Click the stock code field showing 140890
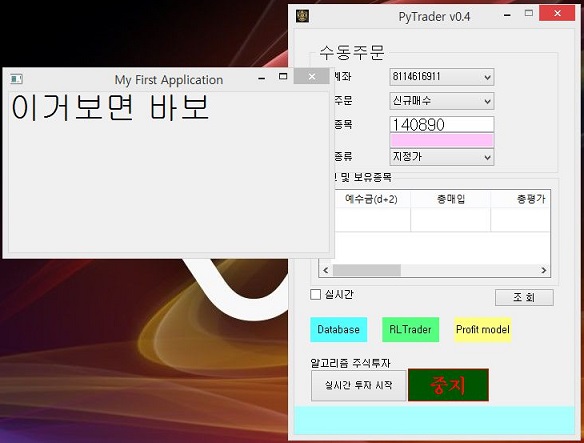This screenshot has height=443, width=584. [x=442, y=124]
